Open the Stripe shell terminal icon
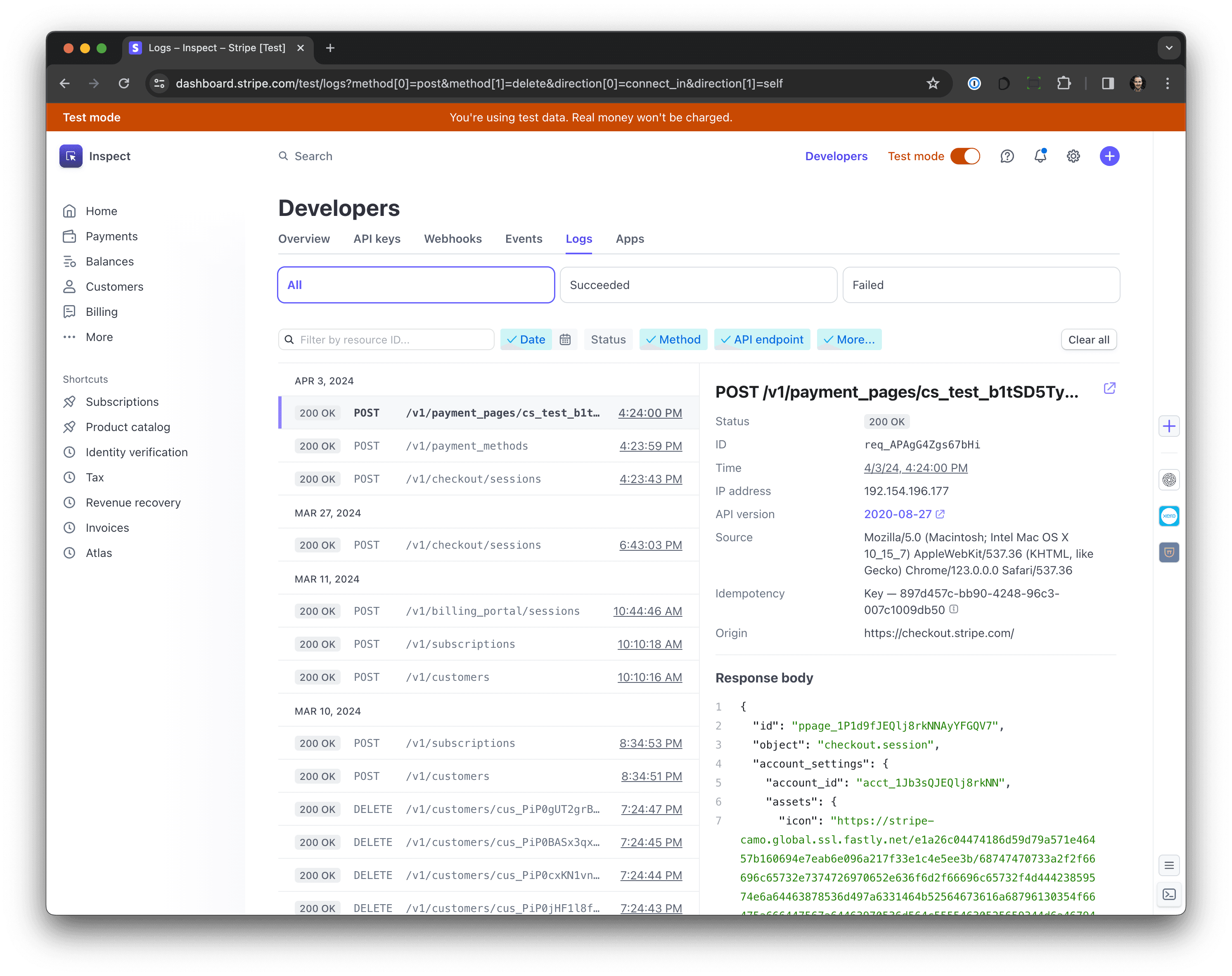This screenshot has width=1232, height=976. 1169,894
